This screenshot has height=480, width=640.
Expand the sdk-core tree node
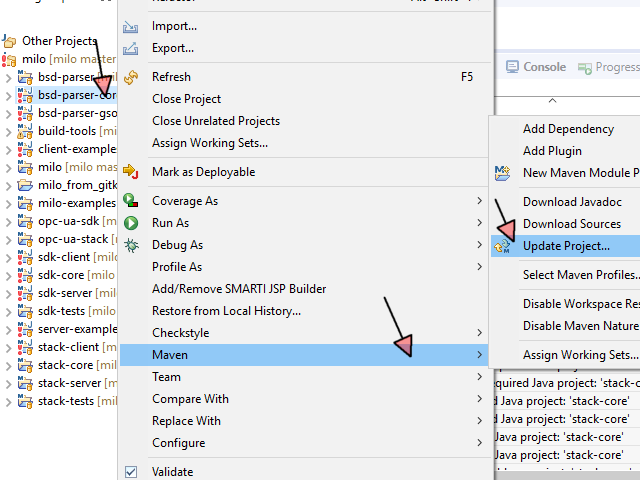[8, 275]
